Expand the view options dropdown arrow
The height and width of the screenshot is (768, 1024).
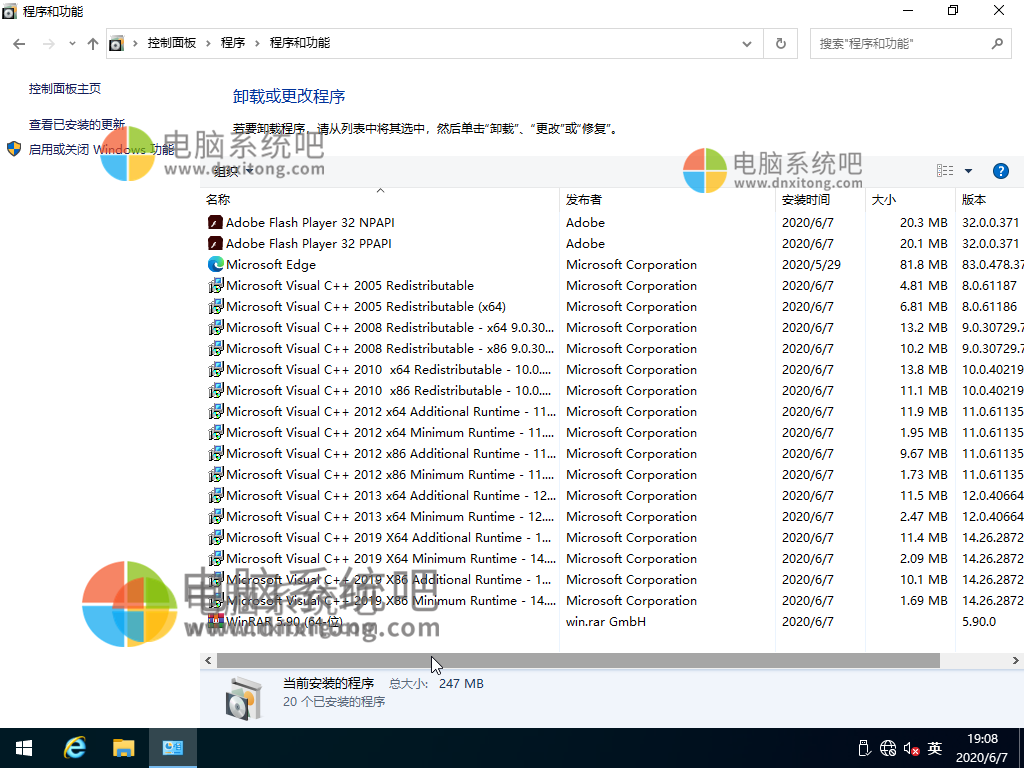coord(966,170)
